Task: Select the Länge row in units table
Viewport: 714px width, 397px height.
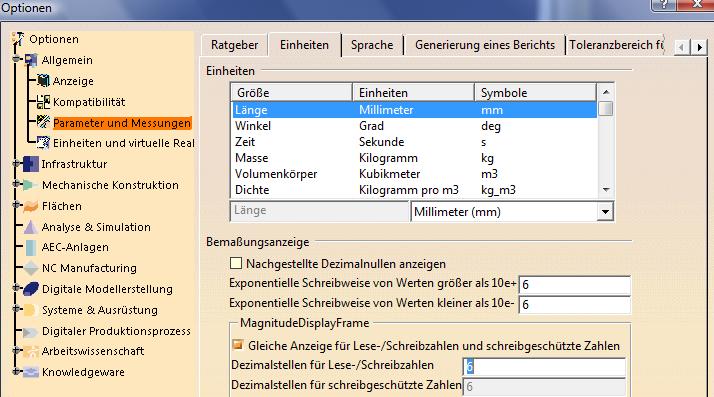Action: tap(414, 110)
